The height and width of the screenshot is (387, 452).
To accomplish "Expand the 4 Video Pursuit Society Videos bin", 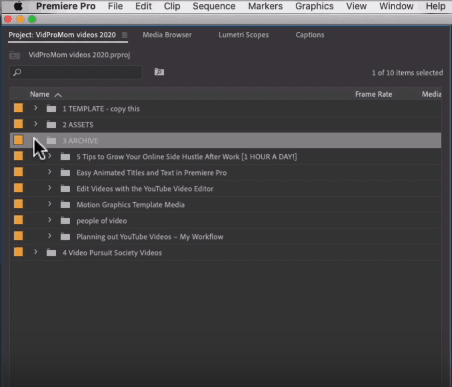I will (36, 252).
